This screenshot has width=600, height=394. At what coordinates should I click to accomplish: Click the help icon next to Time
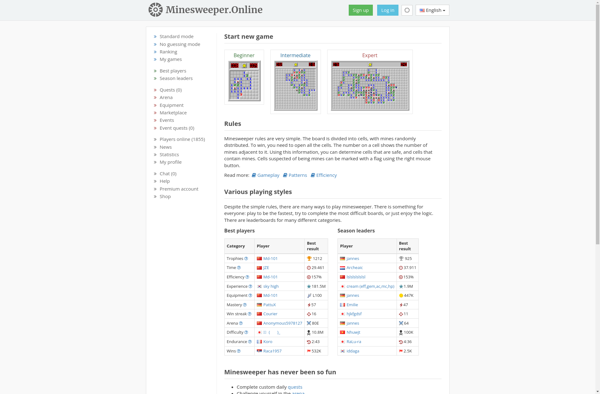click(x=239, y=268)
